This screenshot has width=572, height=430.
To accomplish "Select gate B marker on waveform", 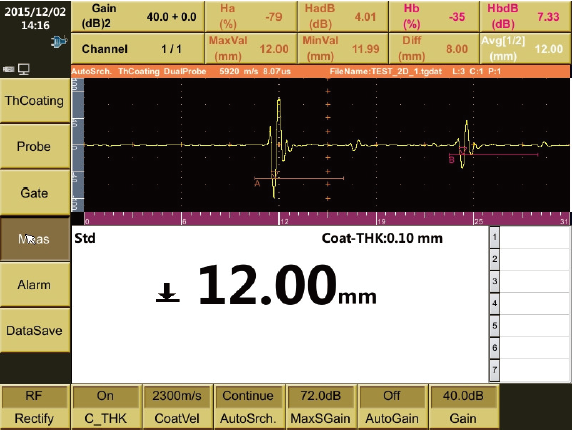I will point(452,160).
